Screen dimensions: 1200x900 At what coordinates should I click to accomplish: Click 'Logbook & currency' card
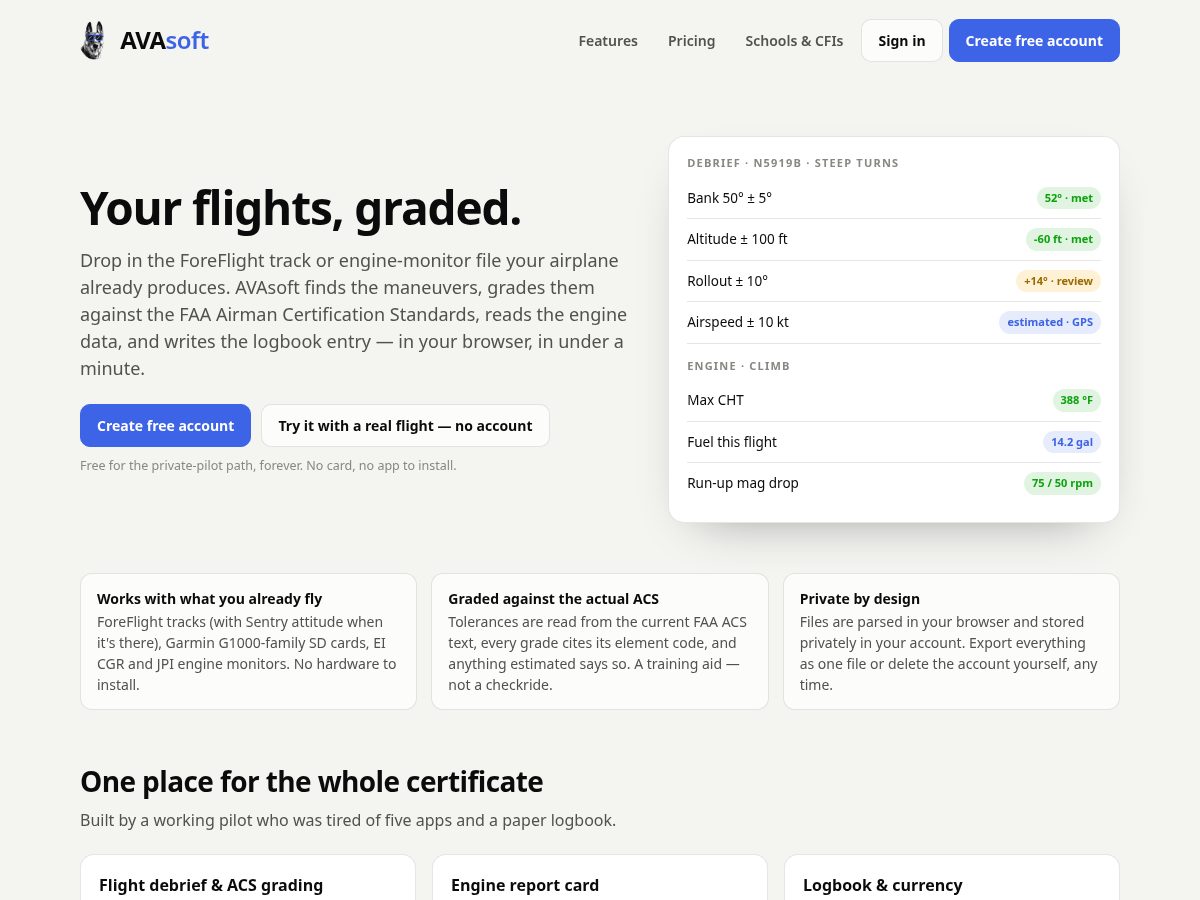[x=952, y=878]
